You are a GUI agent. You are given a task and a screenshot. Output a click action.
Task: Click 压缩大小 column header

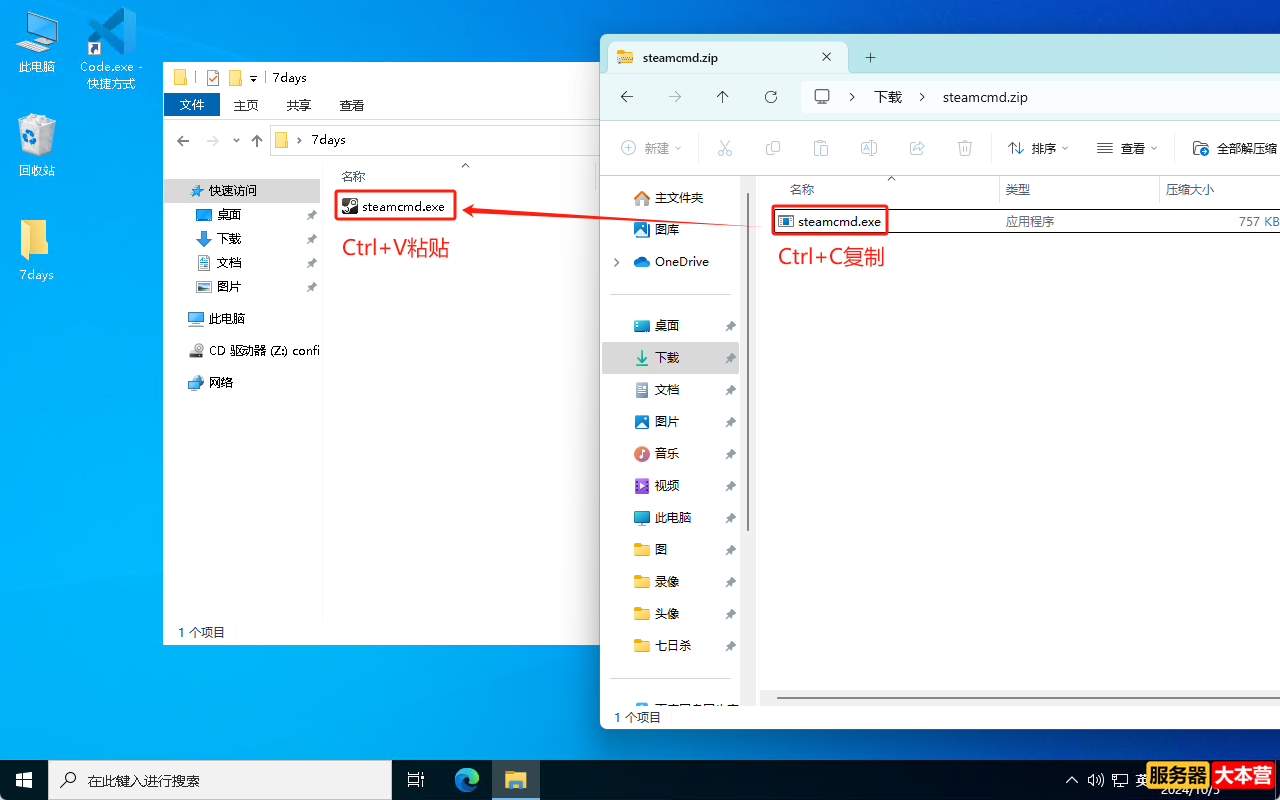coord(1190,189)
